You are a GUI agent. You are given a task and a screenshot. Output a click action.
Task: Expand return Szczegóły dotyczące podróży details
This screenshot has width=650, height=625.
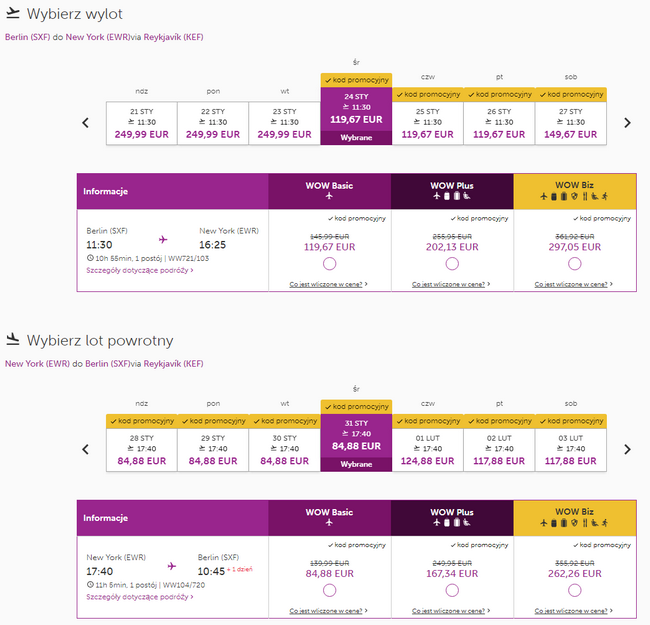[140, 597]
